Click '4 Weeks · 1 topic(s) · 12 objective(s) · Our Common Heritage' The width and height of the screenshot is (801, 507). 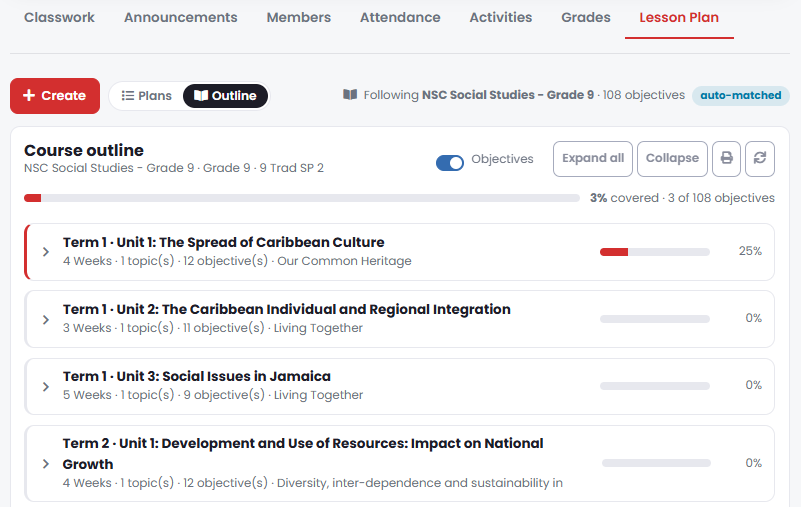click(x=237, y=261)
